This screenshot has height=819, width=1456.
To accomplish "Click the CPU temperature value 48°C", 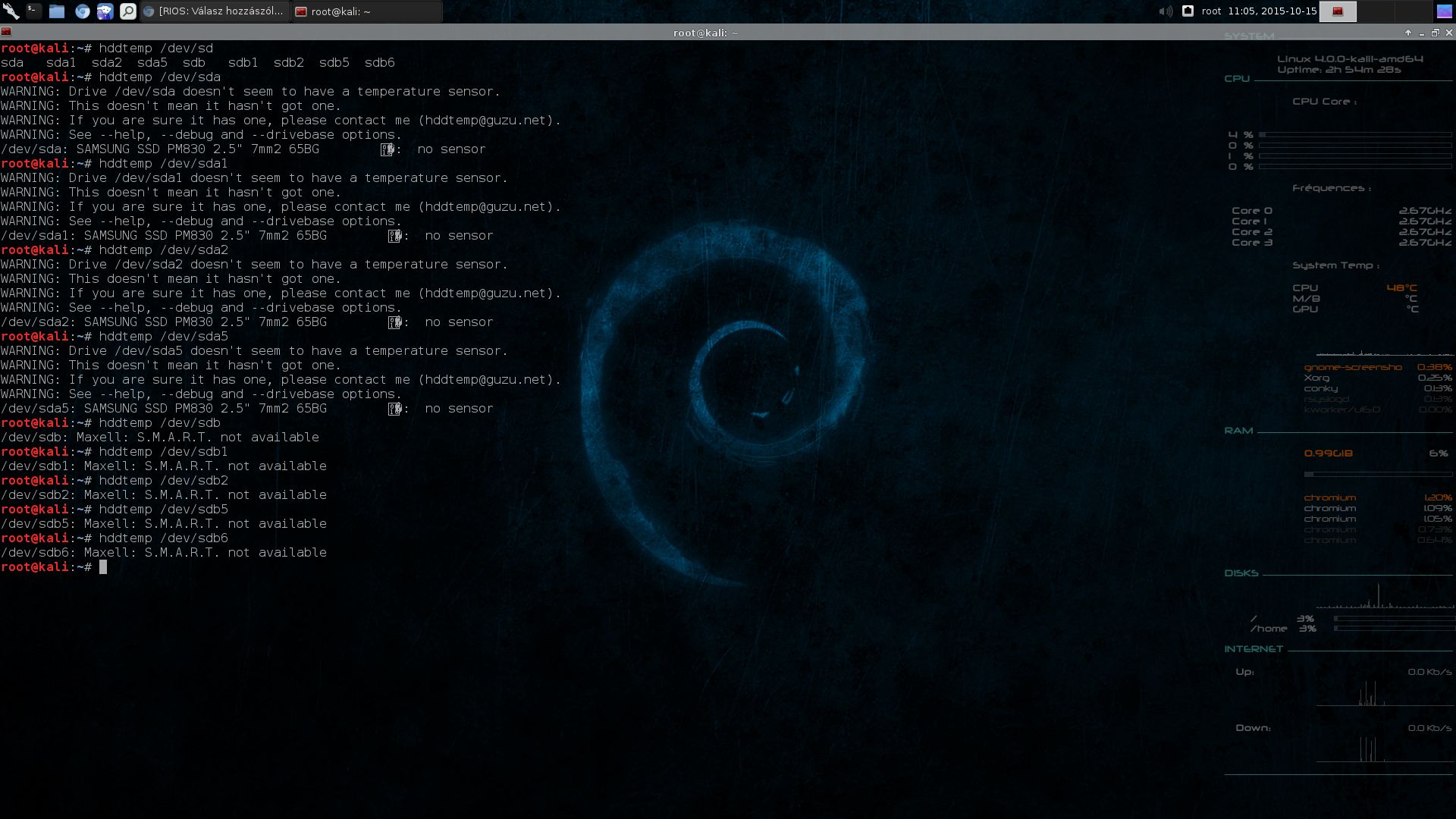I will pyautogui.click(x=1401, y=288).
